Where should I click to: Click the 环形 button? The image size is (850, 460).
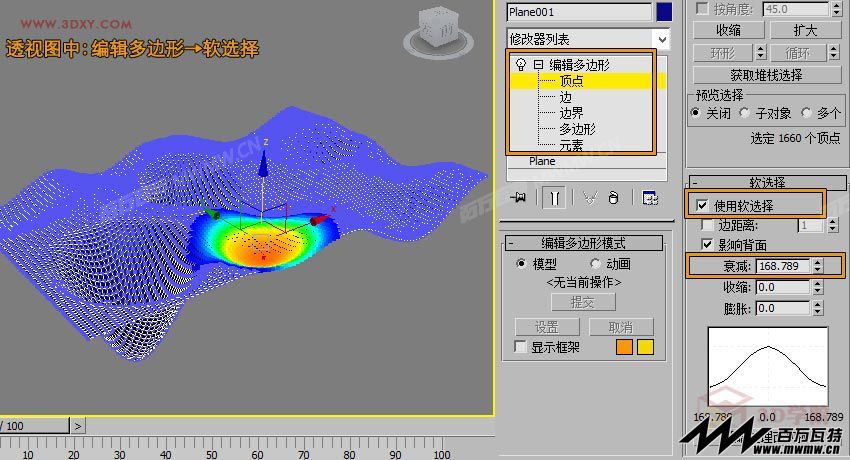click(x=723, y=53)
